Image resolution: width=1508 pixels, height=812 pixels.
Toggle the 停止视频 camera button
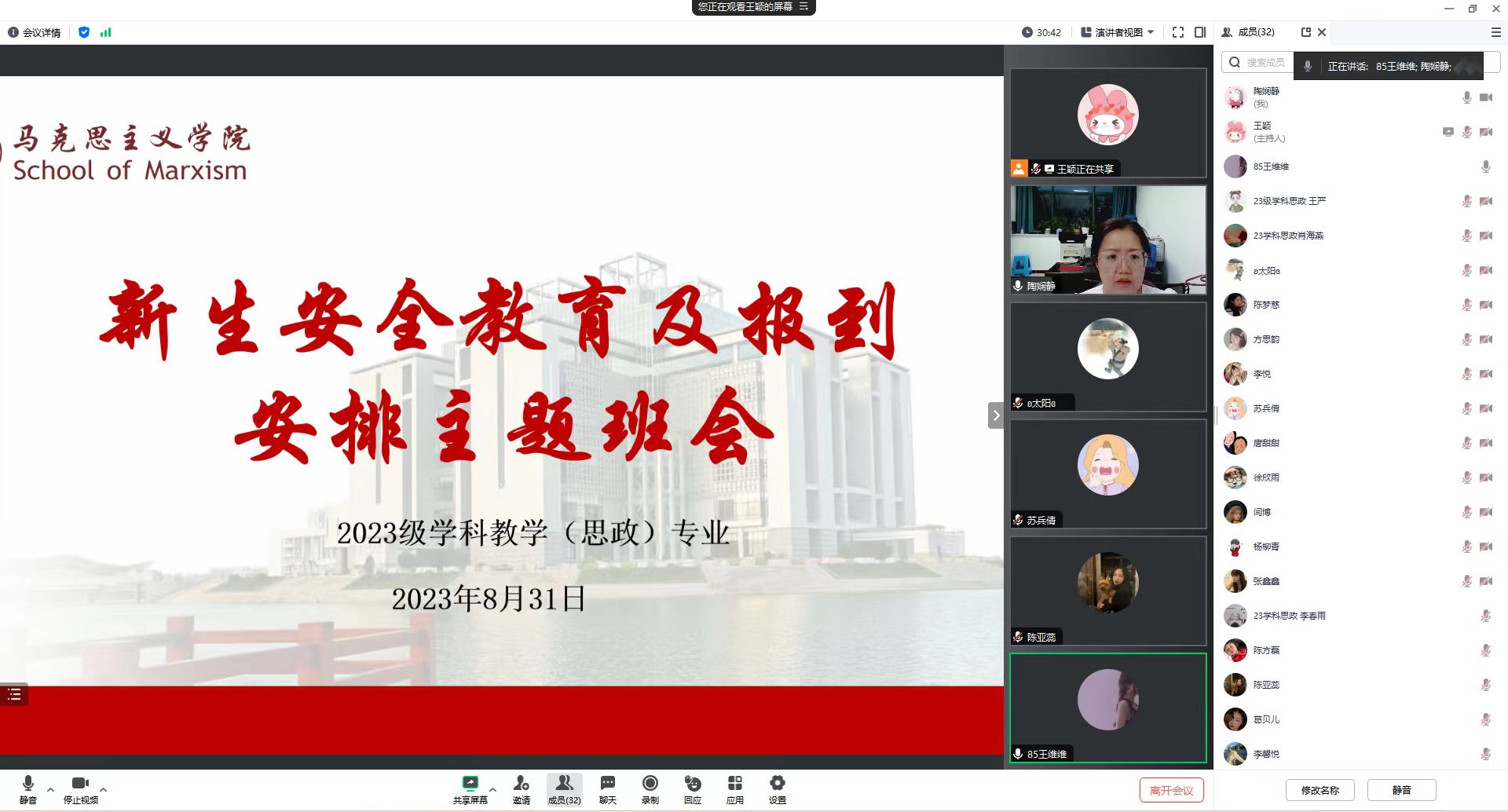coord(80,788)
